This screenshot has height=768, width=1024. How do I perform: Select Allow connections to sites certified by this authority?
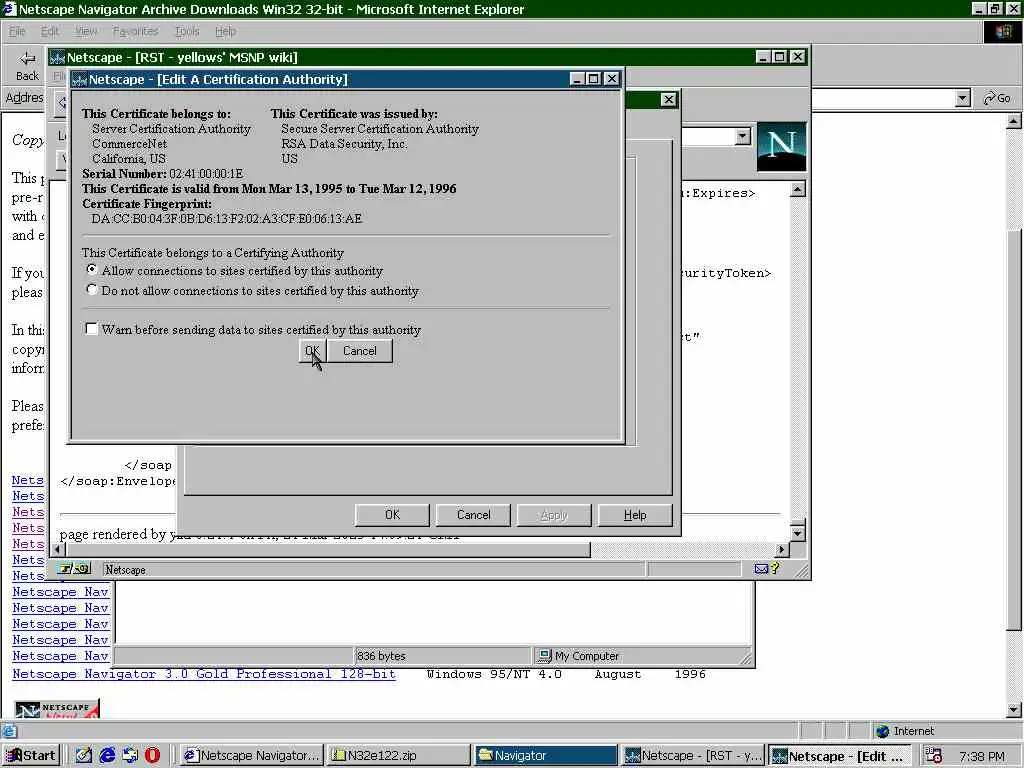click(x=92, y=270)
